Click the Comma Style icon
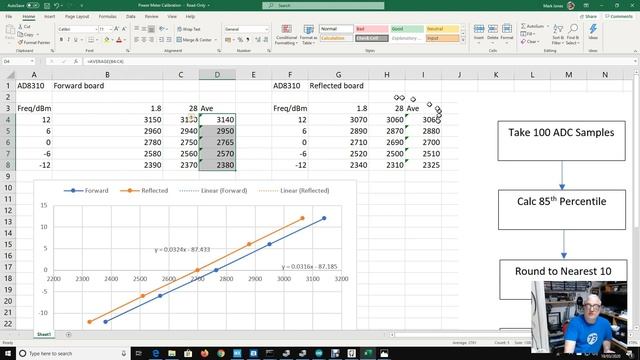The width and height of the screenshot is (640, 360). (248, 40)
